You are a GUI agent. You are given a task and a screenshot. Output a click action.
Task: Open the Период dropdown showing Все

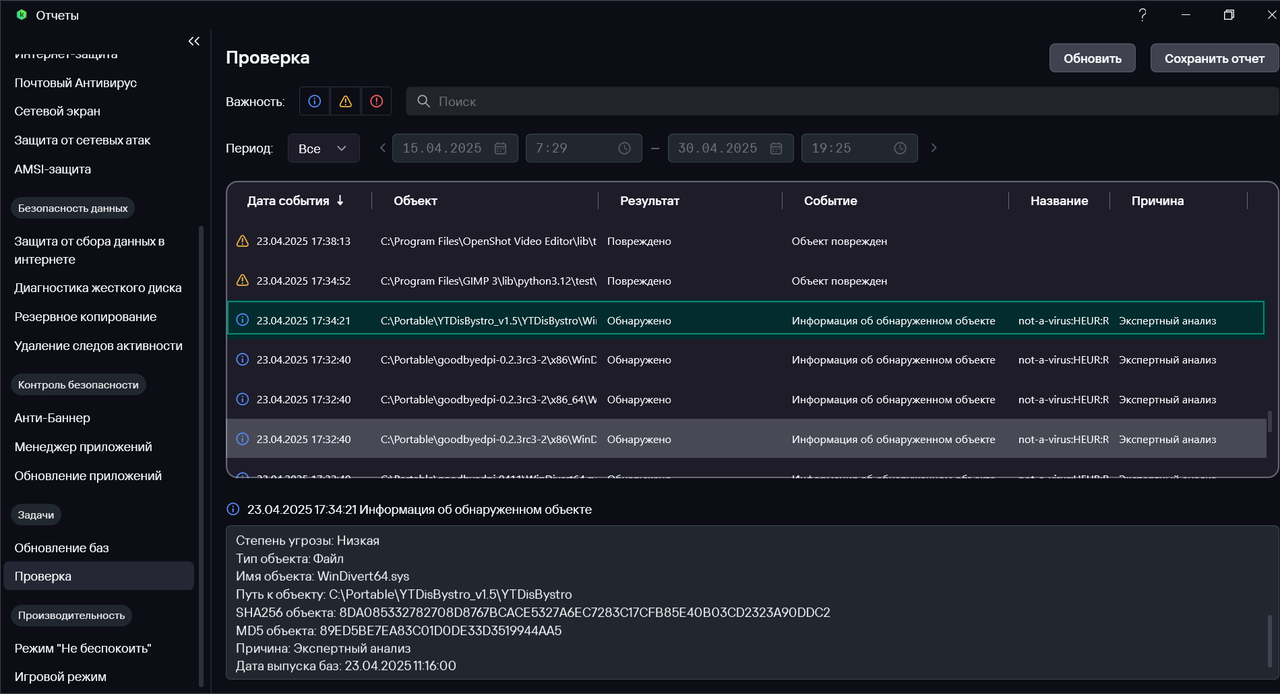(323, 148)
